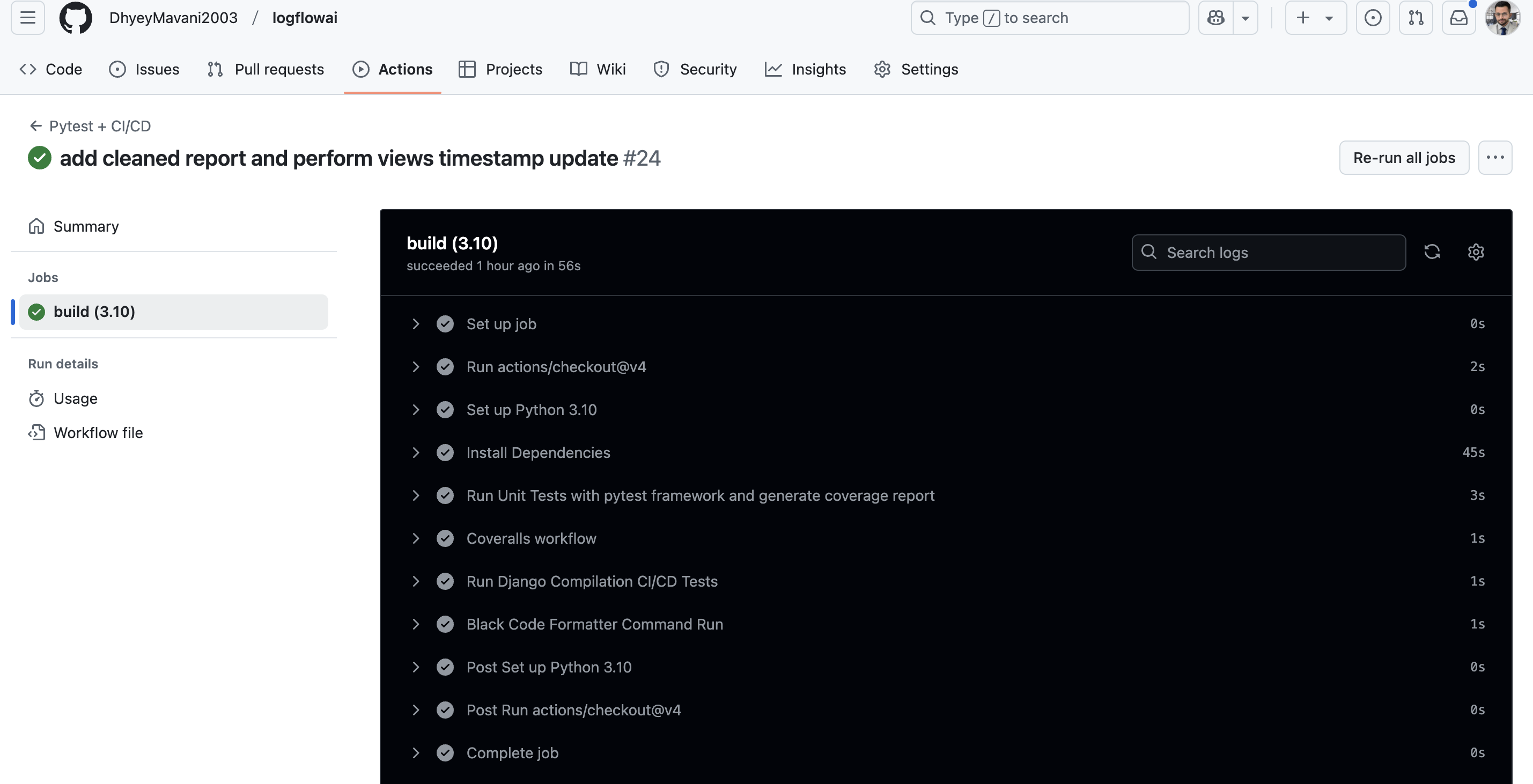Screen dimensions: 1533x784
Task: Open the Workflow file link
Action: [98, 433]
